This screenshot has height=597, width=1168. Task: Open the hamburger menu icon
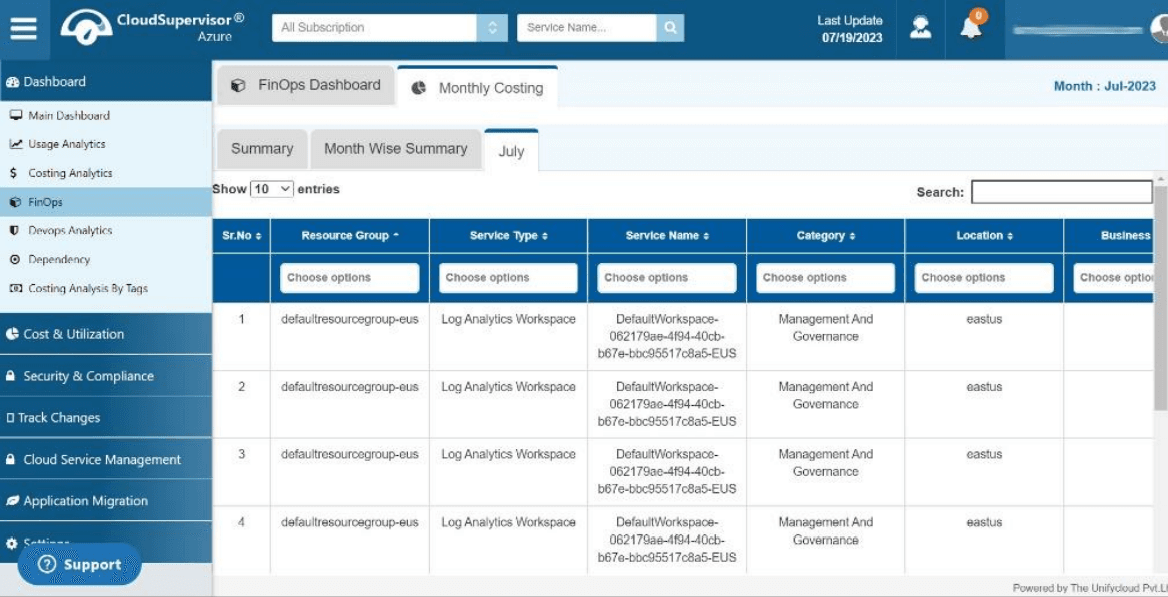[x=24, y=28]
